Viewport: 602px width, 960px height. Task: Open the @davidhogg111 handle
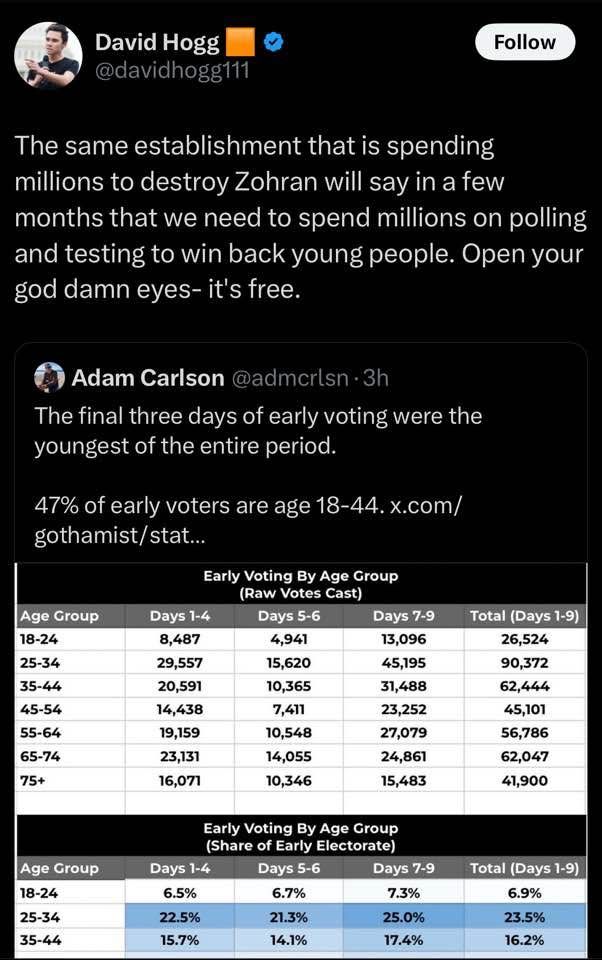171,70
